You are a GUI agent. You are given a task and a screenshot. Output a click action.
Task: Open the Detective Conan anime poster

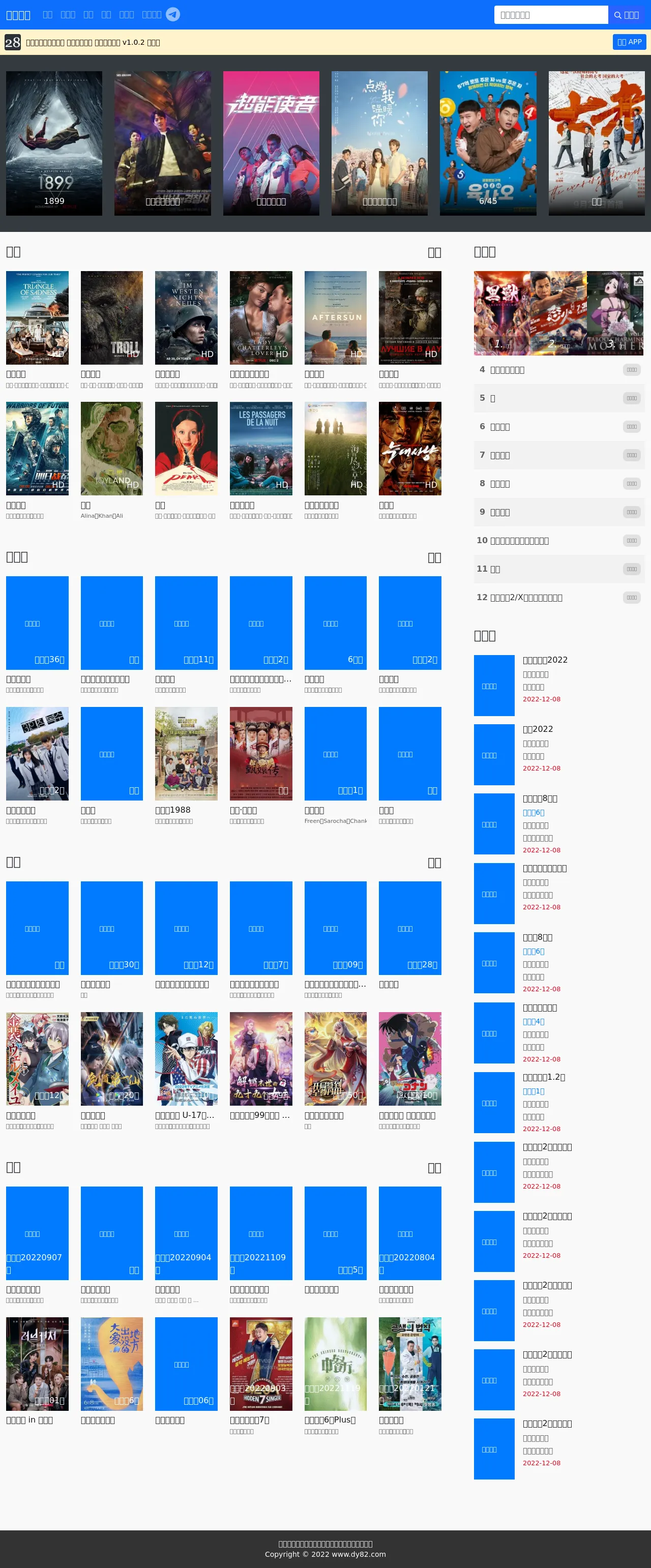point(410,1059)
